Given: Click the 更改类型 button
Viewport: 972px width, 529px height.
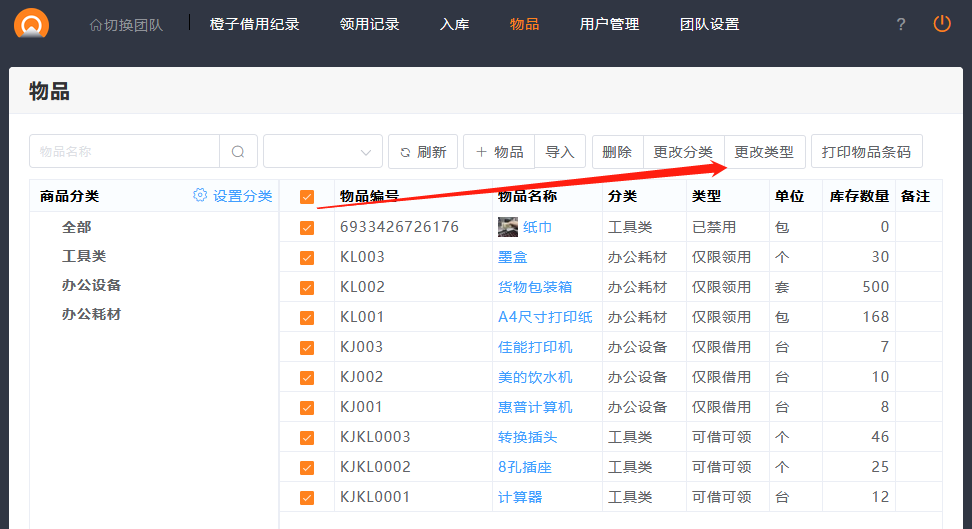Looking at the screenshot, I should coord(764,152).
